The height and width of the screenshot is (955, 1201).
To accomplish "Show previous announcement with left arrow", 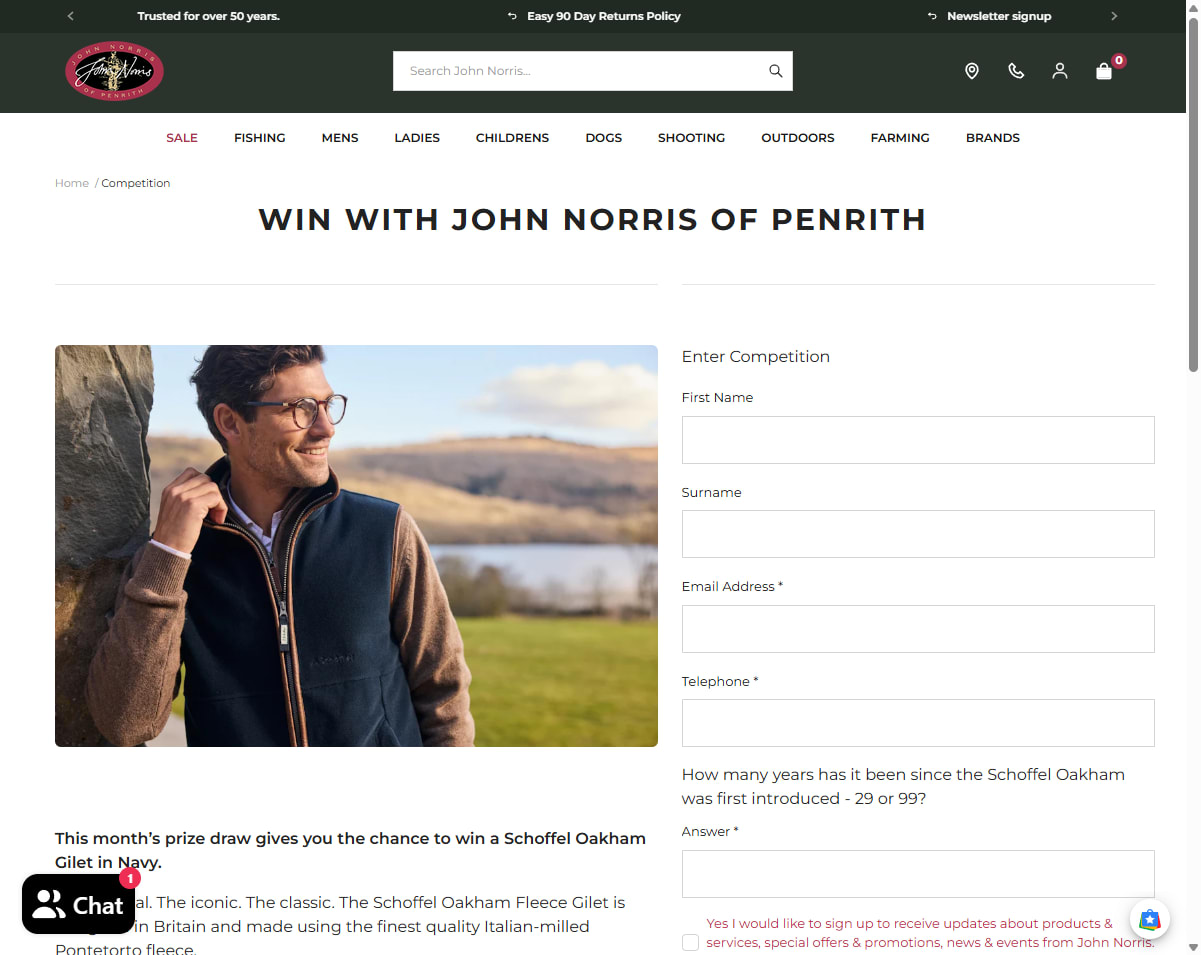I will (70, 16).
